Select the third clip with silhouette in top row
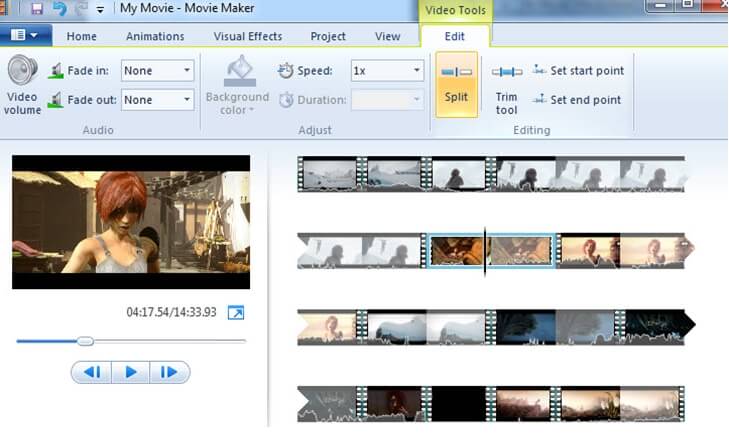Screen dimensions: 729x437 458,174
